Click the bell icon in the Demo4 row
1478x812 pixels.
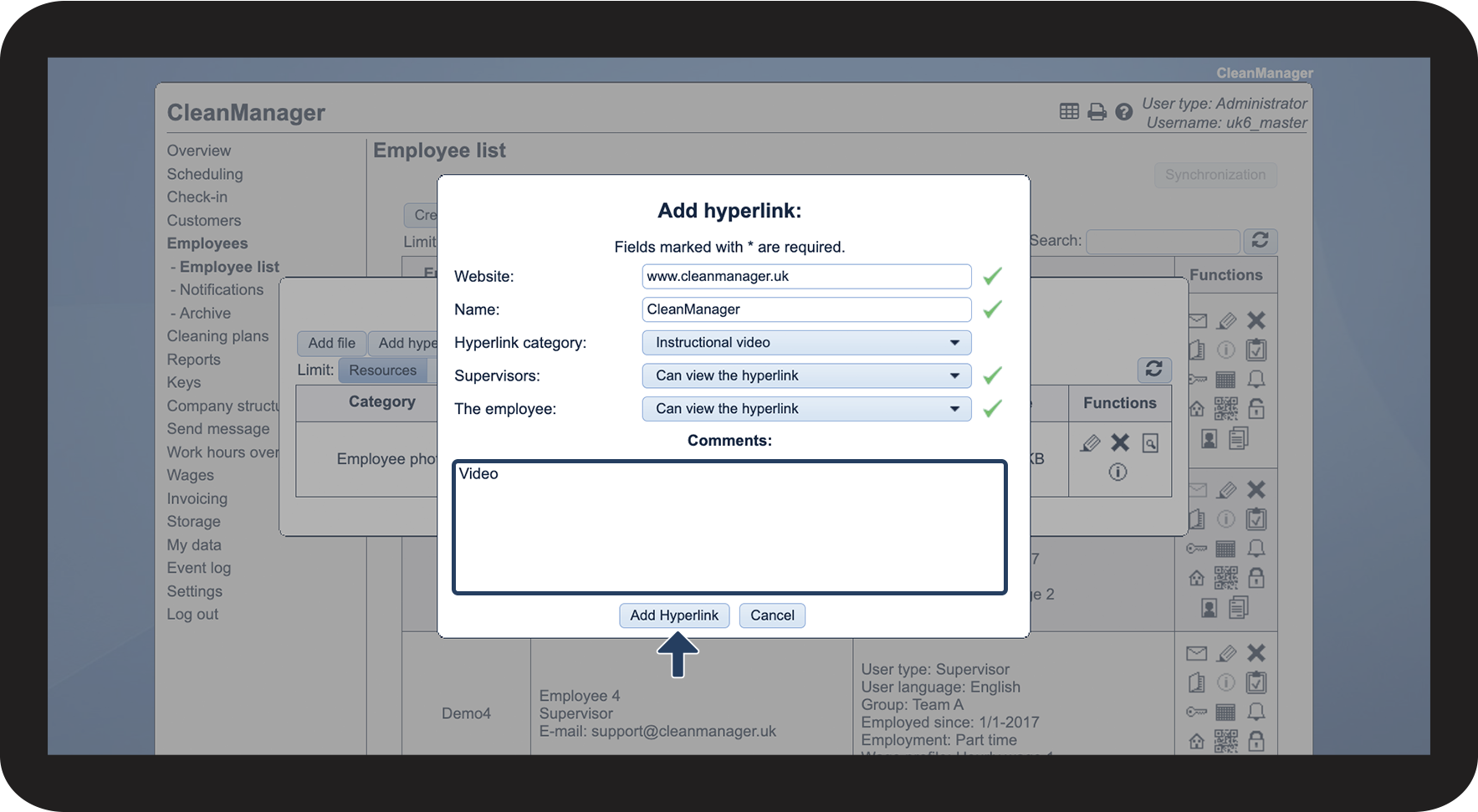[x=1256, y=712]
